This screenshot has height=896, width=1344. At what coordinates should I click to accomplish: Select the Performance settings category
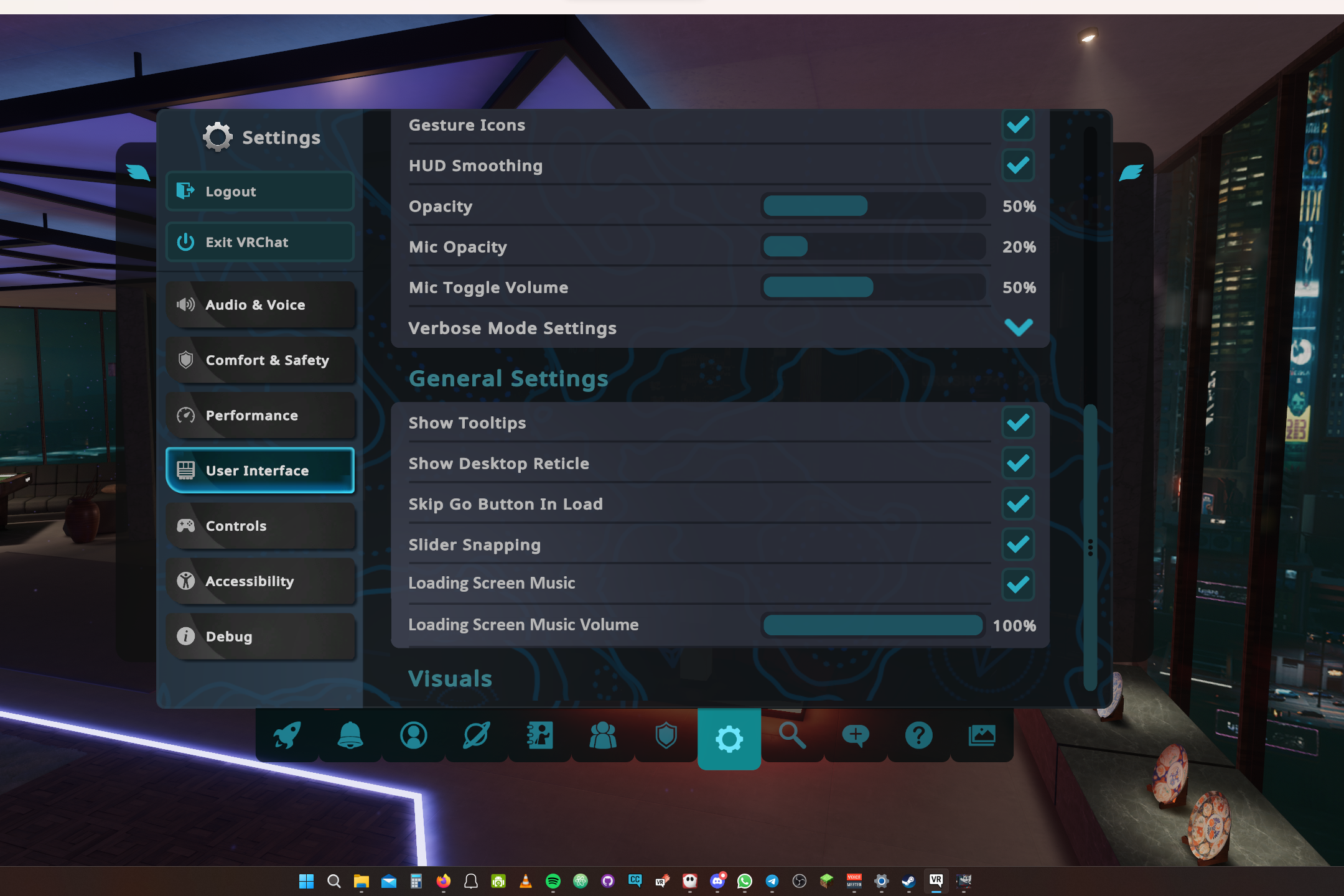[260, 416]
